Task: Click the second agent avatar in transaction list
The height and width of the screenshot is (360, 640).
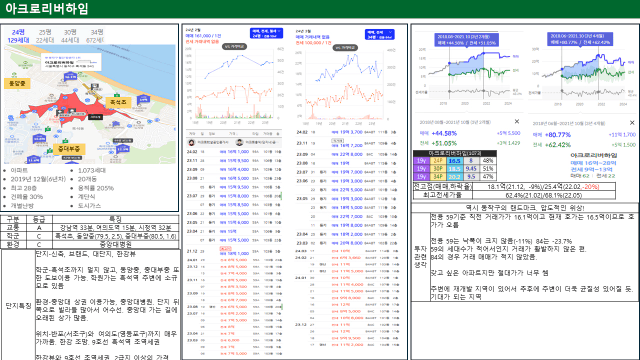Action: click(240, 142)
